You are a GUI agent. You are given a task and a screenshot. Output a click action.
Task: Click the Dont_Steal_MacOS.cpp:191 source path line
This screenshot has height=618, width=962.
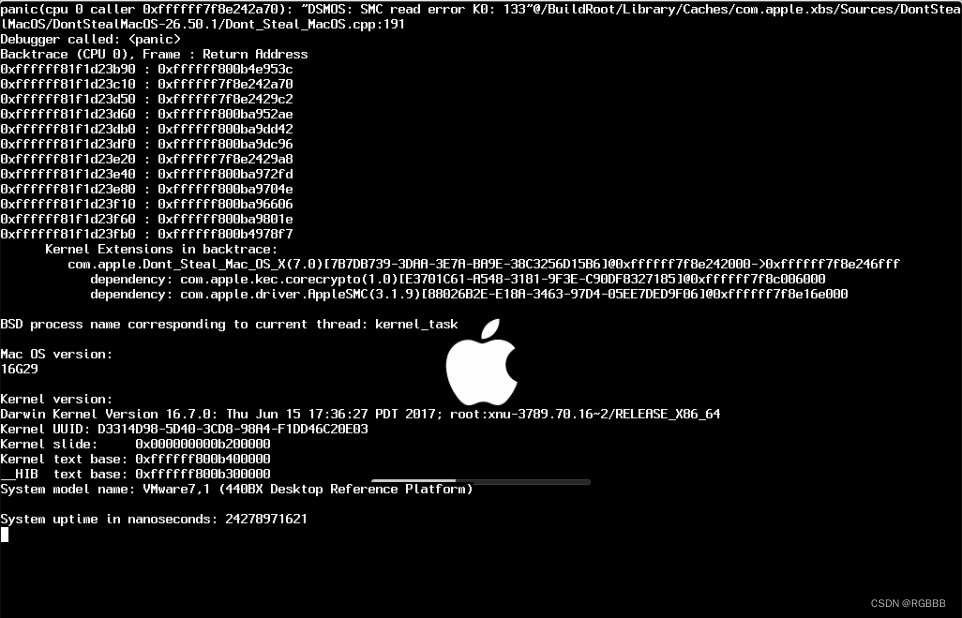click(x=202, y=25)
